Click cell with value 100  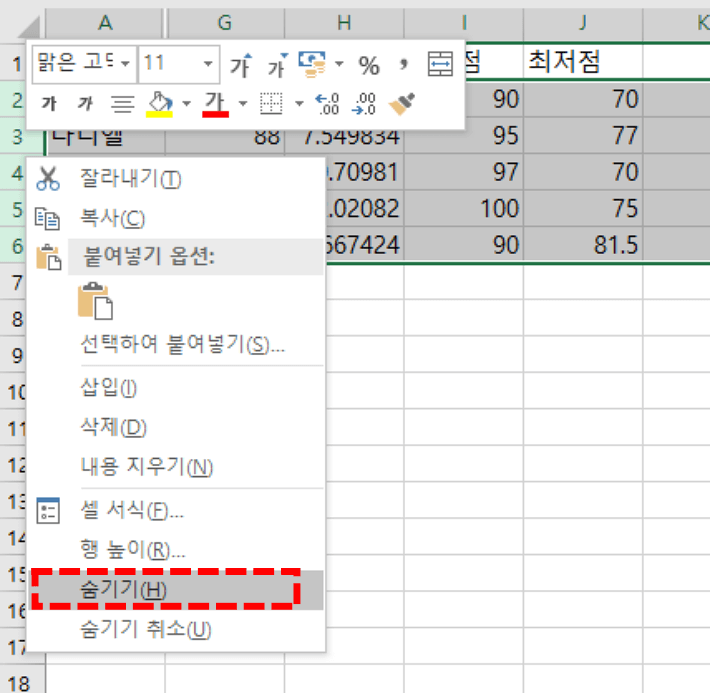point(464,208)
